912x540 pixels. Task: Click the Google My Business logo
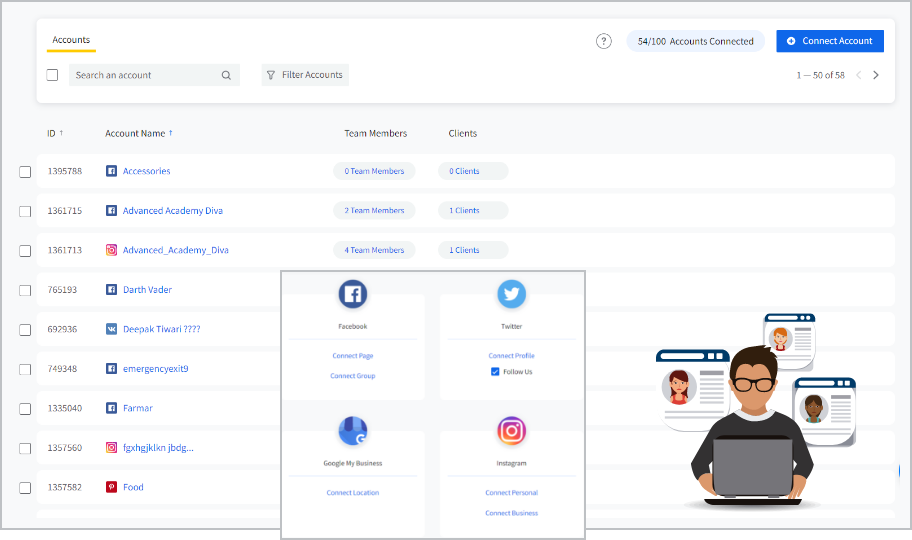point(353,431)
